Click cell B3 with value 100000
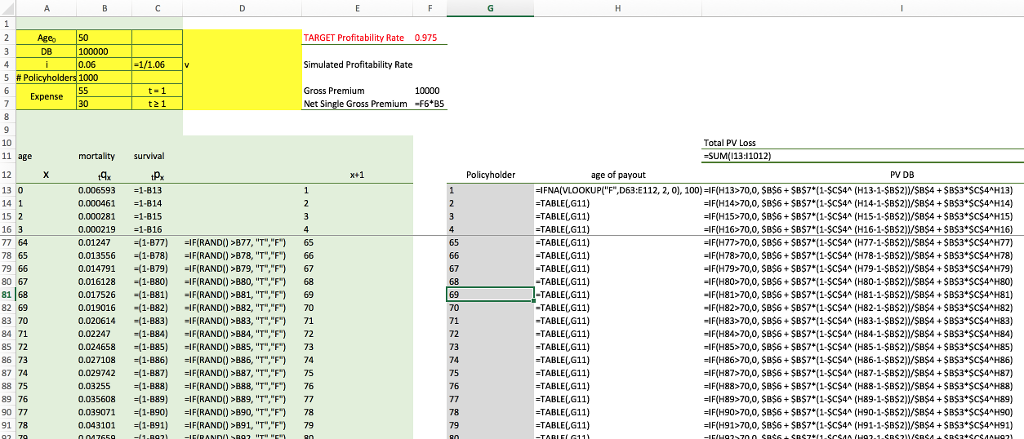The height and width of the screenshot is (439, 1024). point(104,52)
